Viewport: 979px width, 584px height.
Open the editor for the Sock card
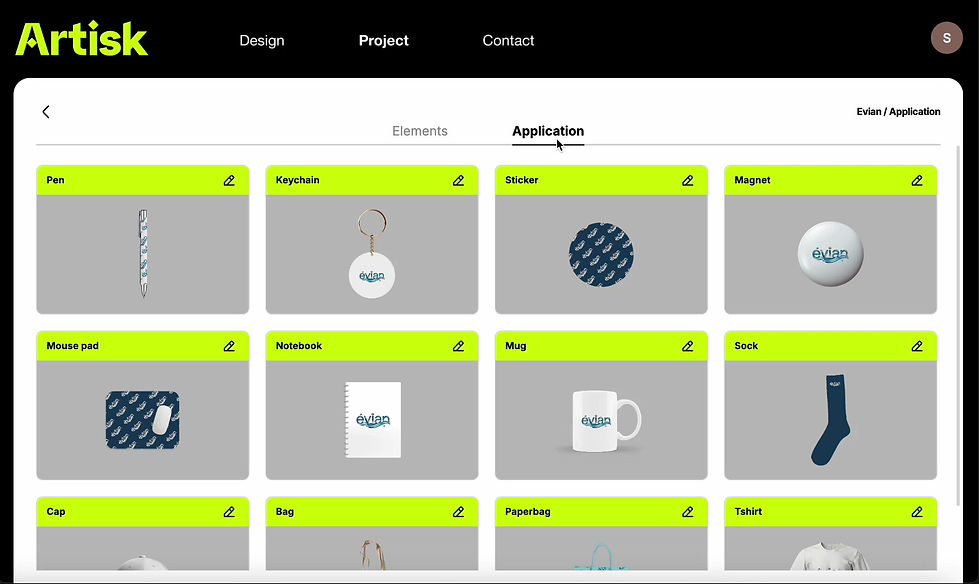[x=917, y=346]
